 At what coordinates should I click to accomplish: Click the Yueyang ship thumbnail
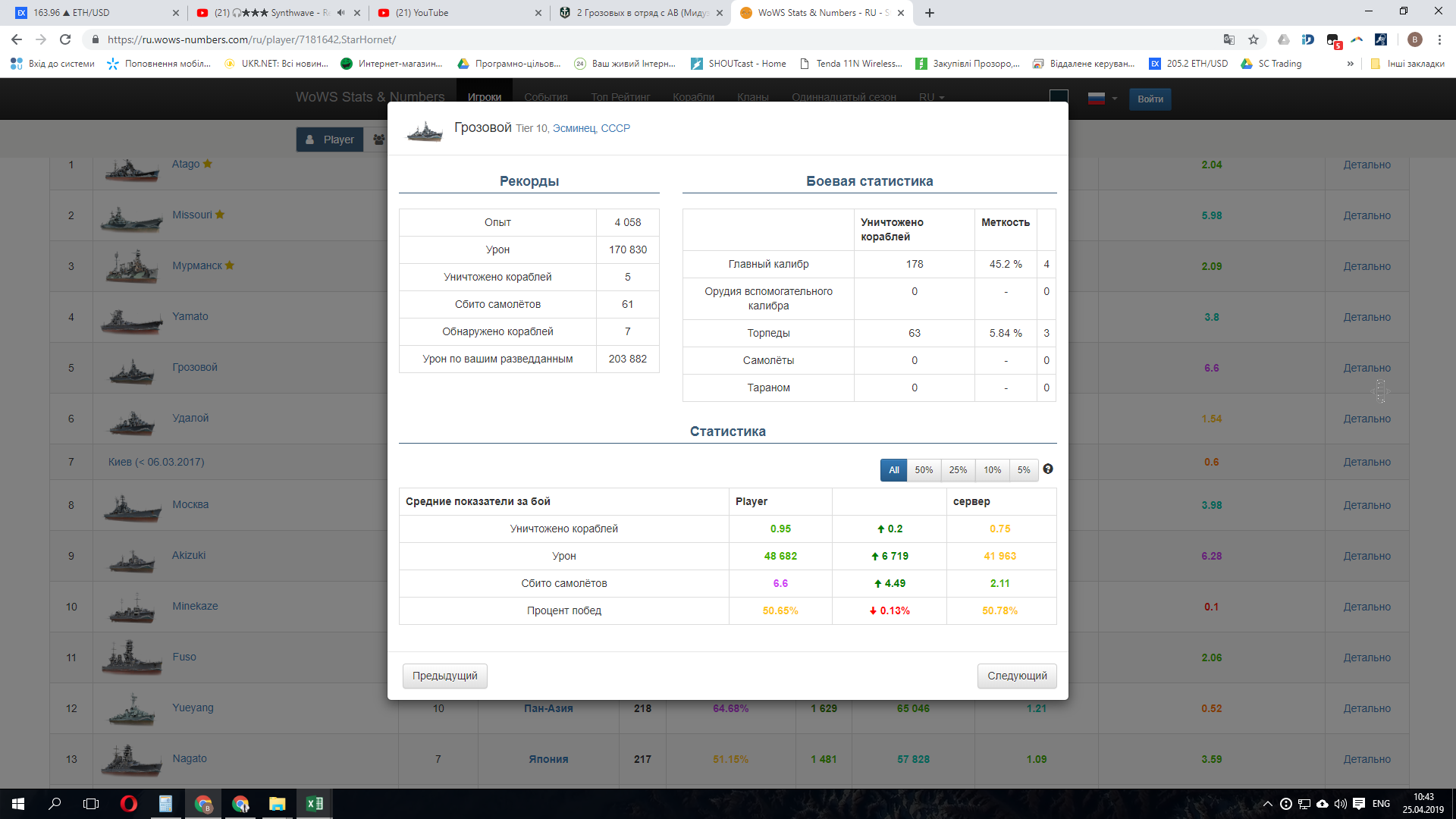[131, 711]
